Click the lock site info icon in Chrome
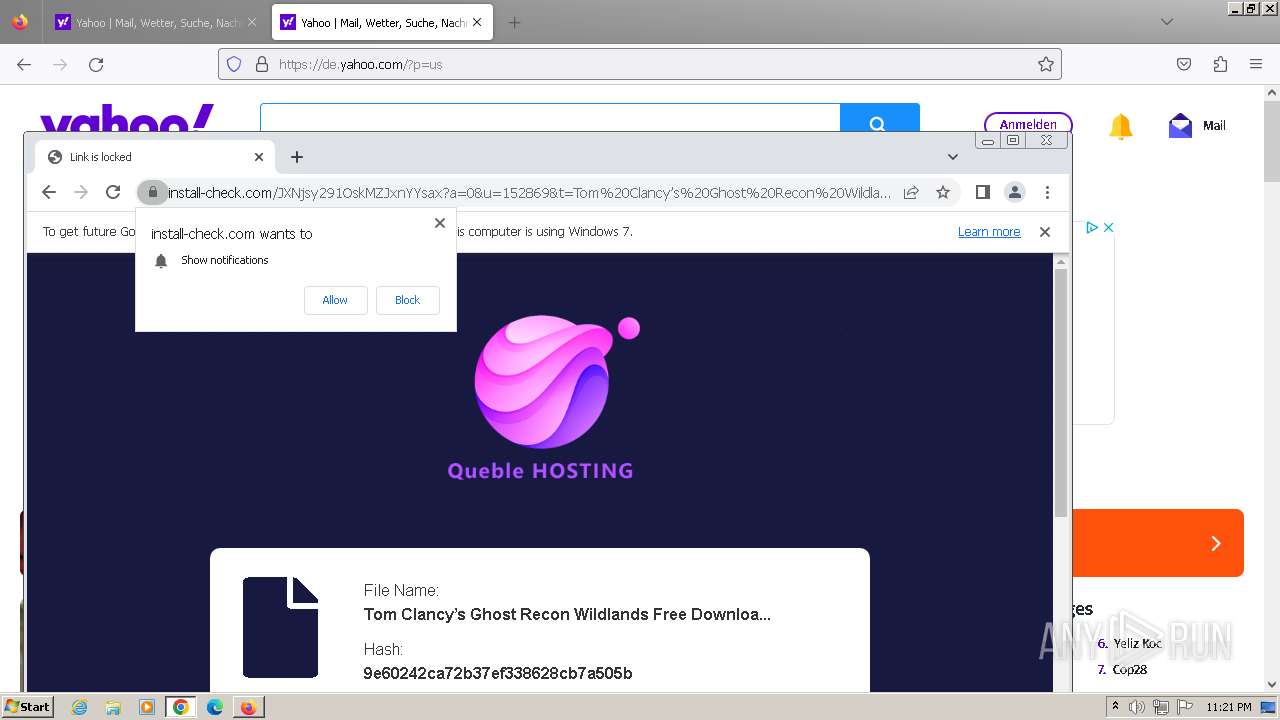1280x720 pixels. tap(152, 192)
